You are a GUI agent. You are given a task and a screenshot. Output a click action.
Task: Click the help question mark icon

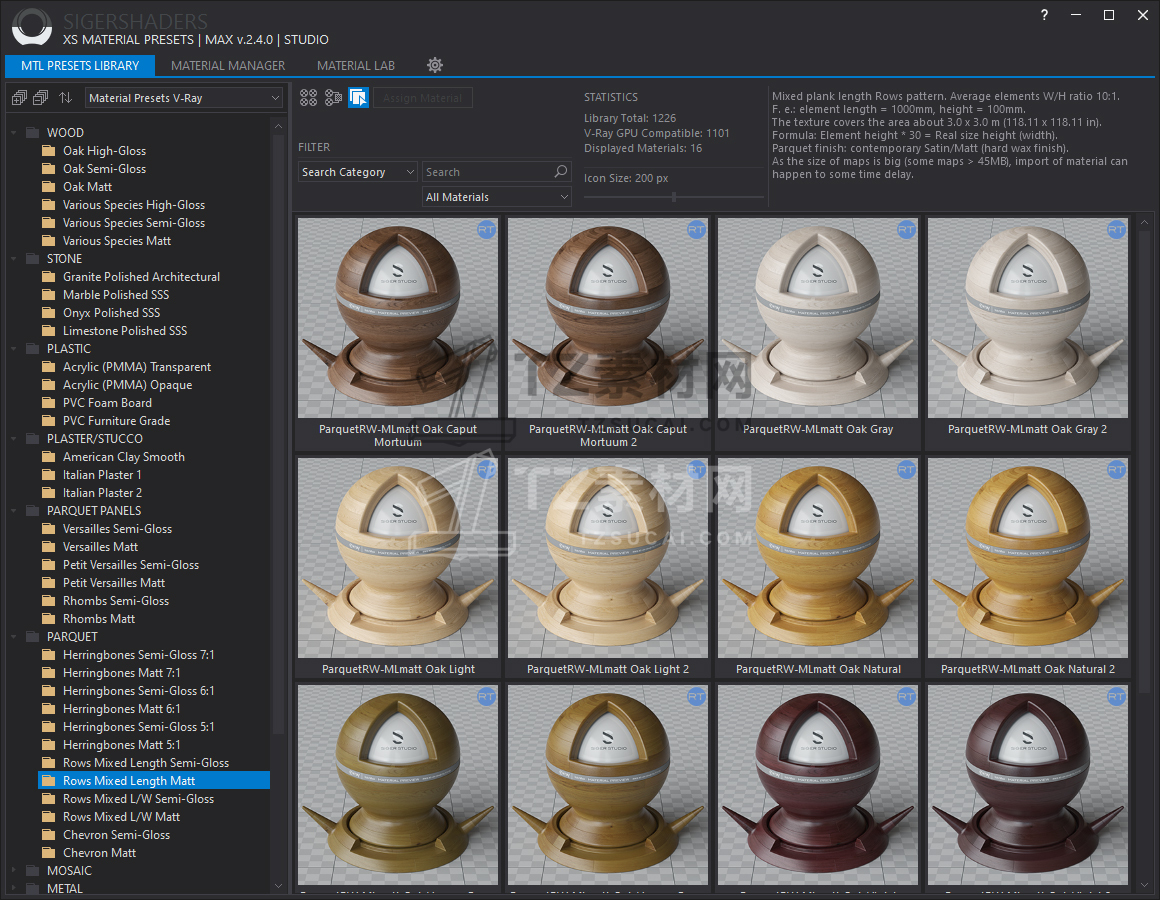click(1044, 15)
